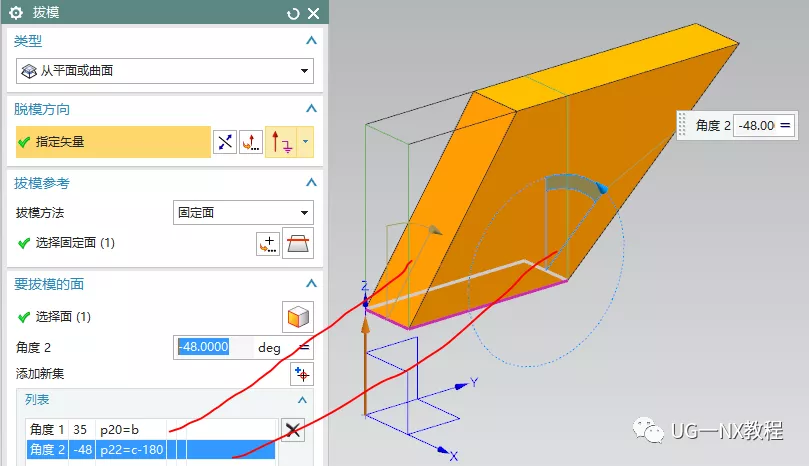Open the 固定面 draft method dropdown
The image size is (809, 466).
click(x=244, y=213)
